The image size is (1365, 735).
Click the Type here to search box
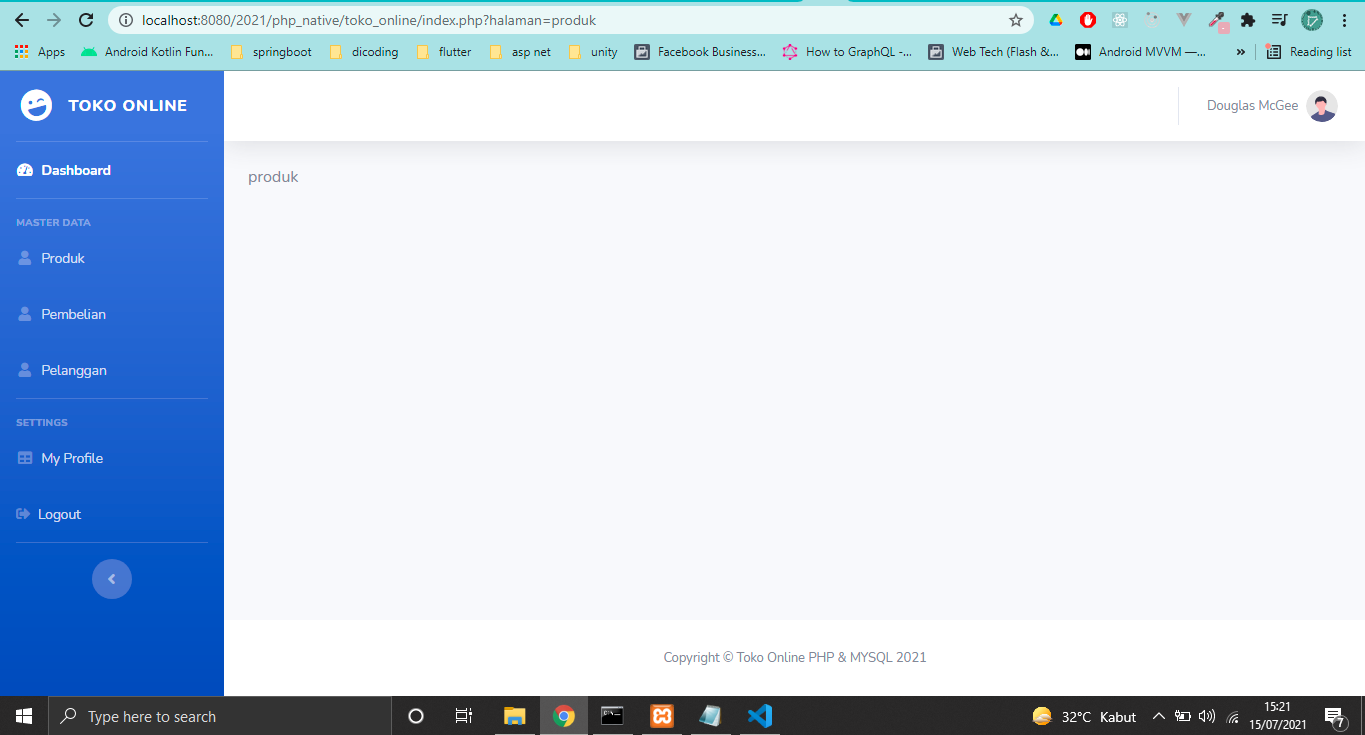[x=220, y=716]
